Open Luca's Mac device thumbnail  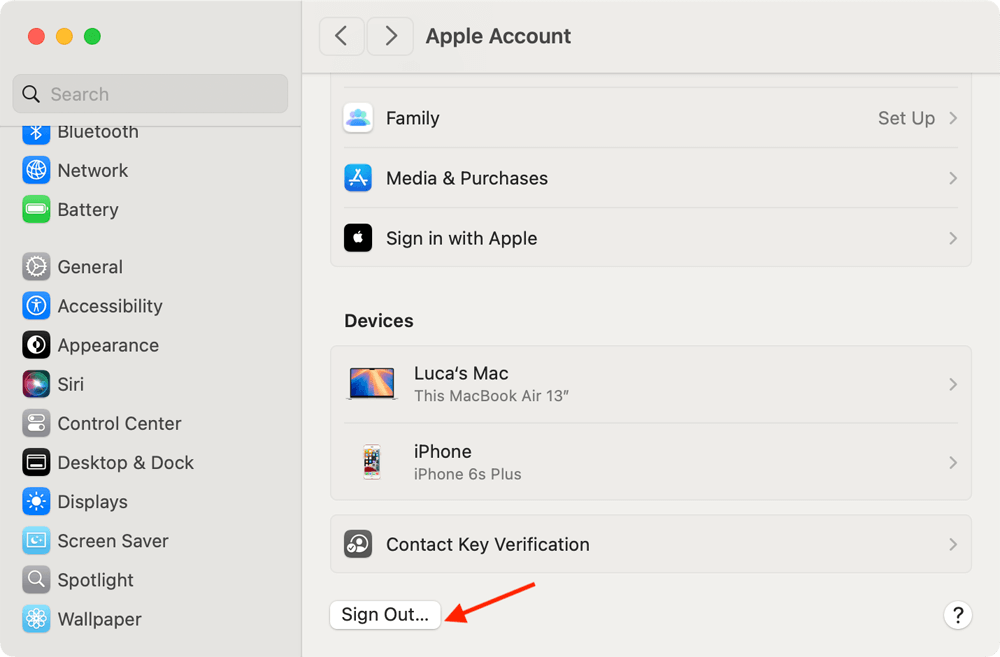pyautogui.click(x=372, y=384)
